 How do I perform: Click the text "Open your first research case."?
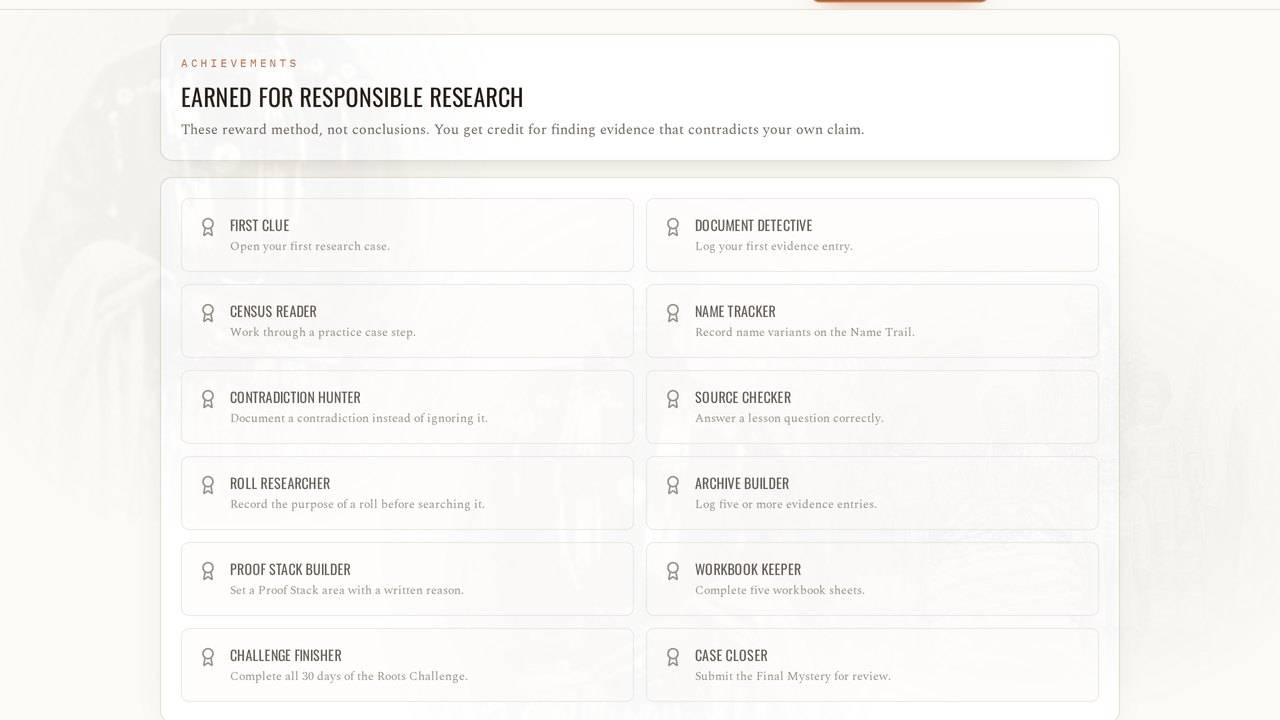coord(310,247)
